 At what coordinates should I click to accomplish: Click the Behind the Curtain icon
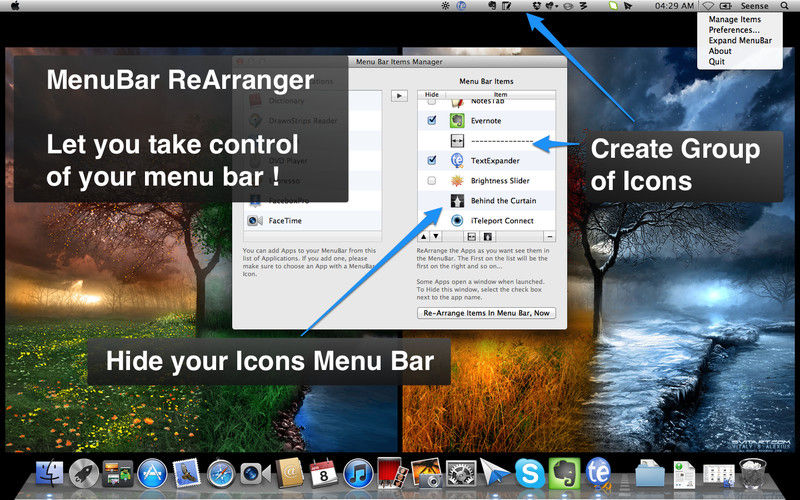(457, 201)
